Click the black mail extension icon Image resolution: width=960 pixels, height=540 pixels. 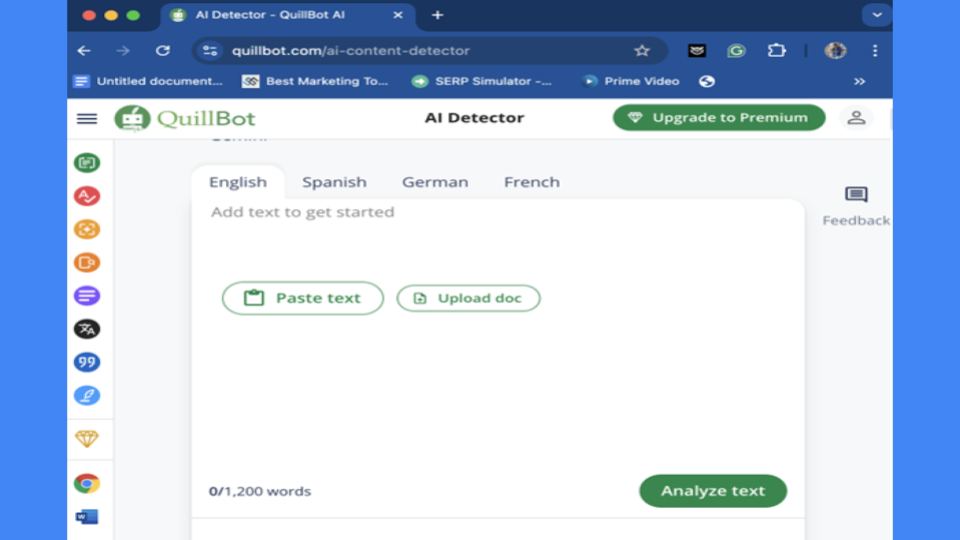click(x=697, y=51)
